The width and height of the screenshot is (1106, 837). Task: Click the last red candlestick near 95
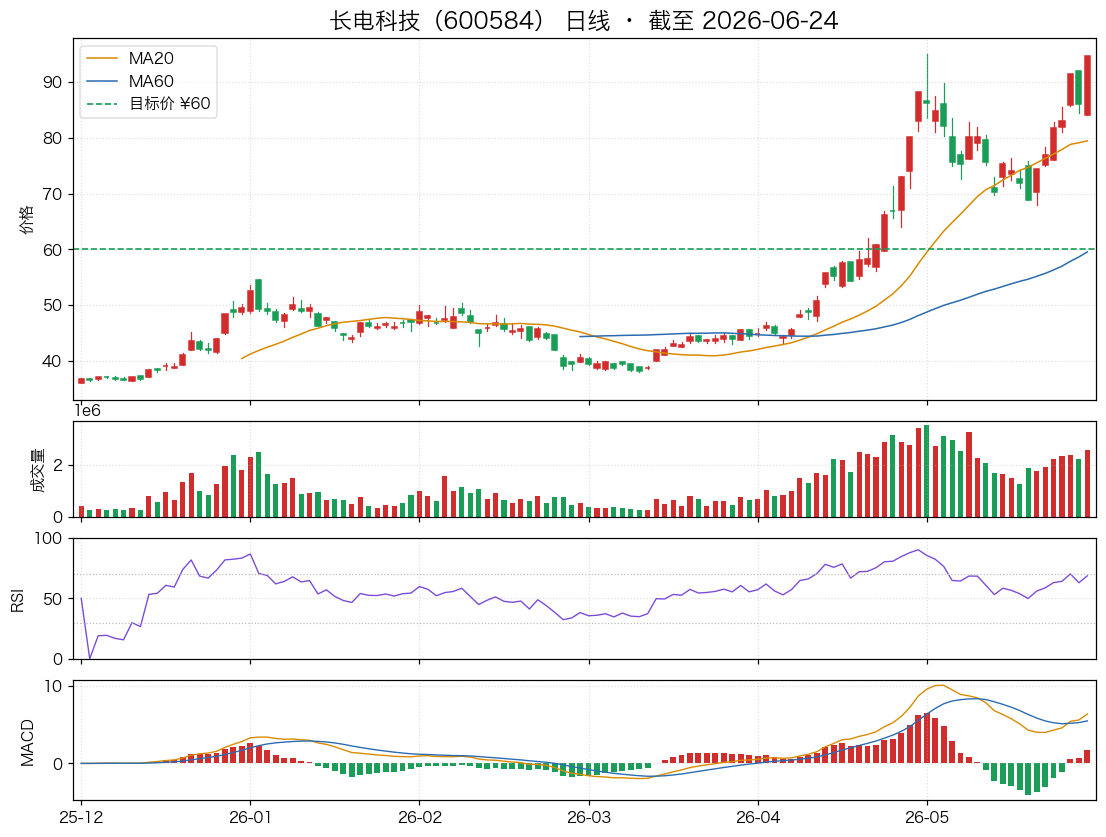pyautogui.click(x=1088, y=85)
